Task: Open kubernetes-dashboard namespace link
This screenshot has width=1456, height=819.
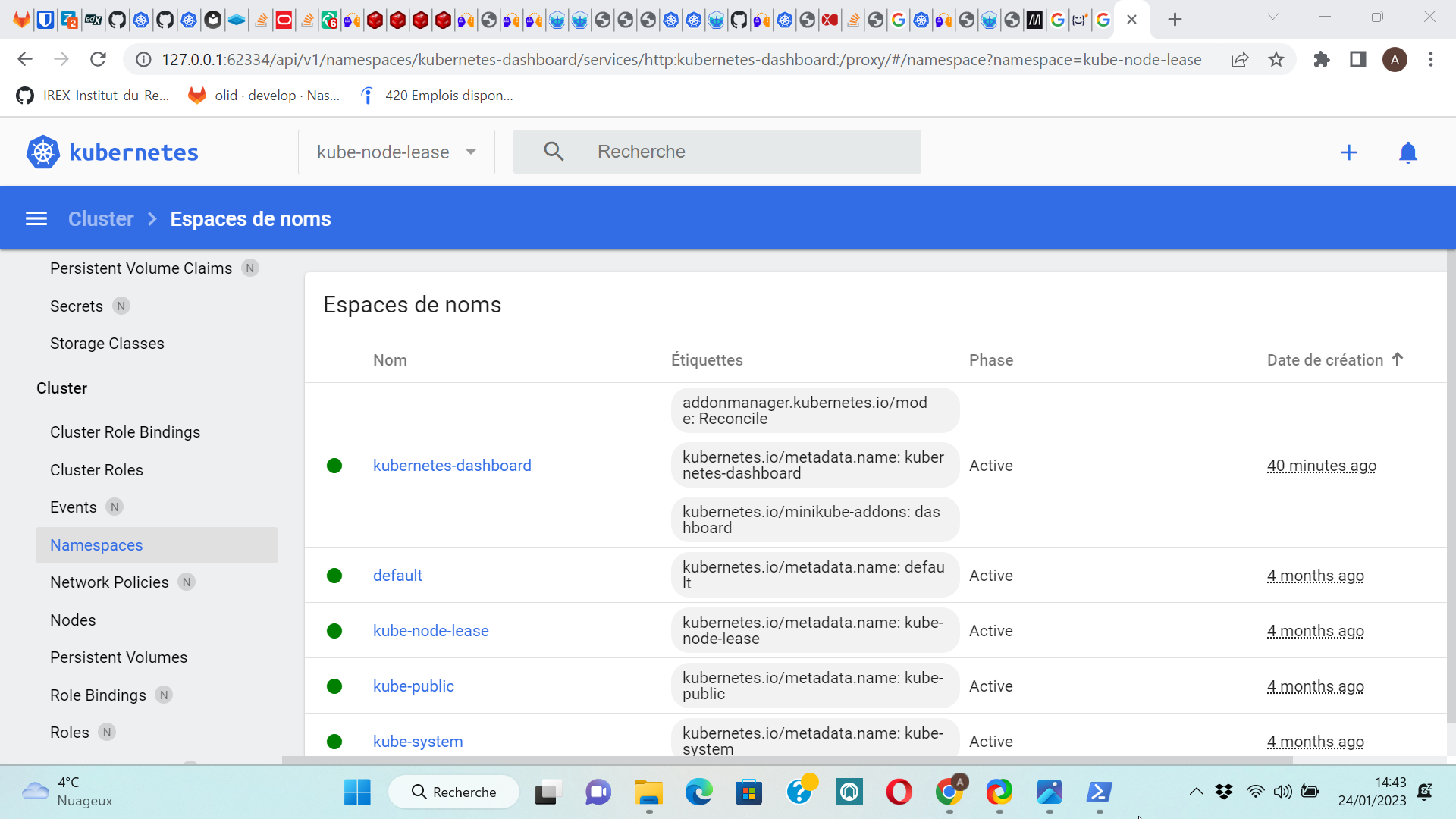Action: pos(452,466)
